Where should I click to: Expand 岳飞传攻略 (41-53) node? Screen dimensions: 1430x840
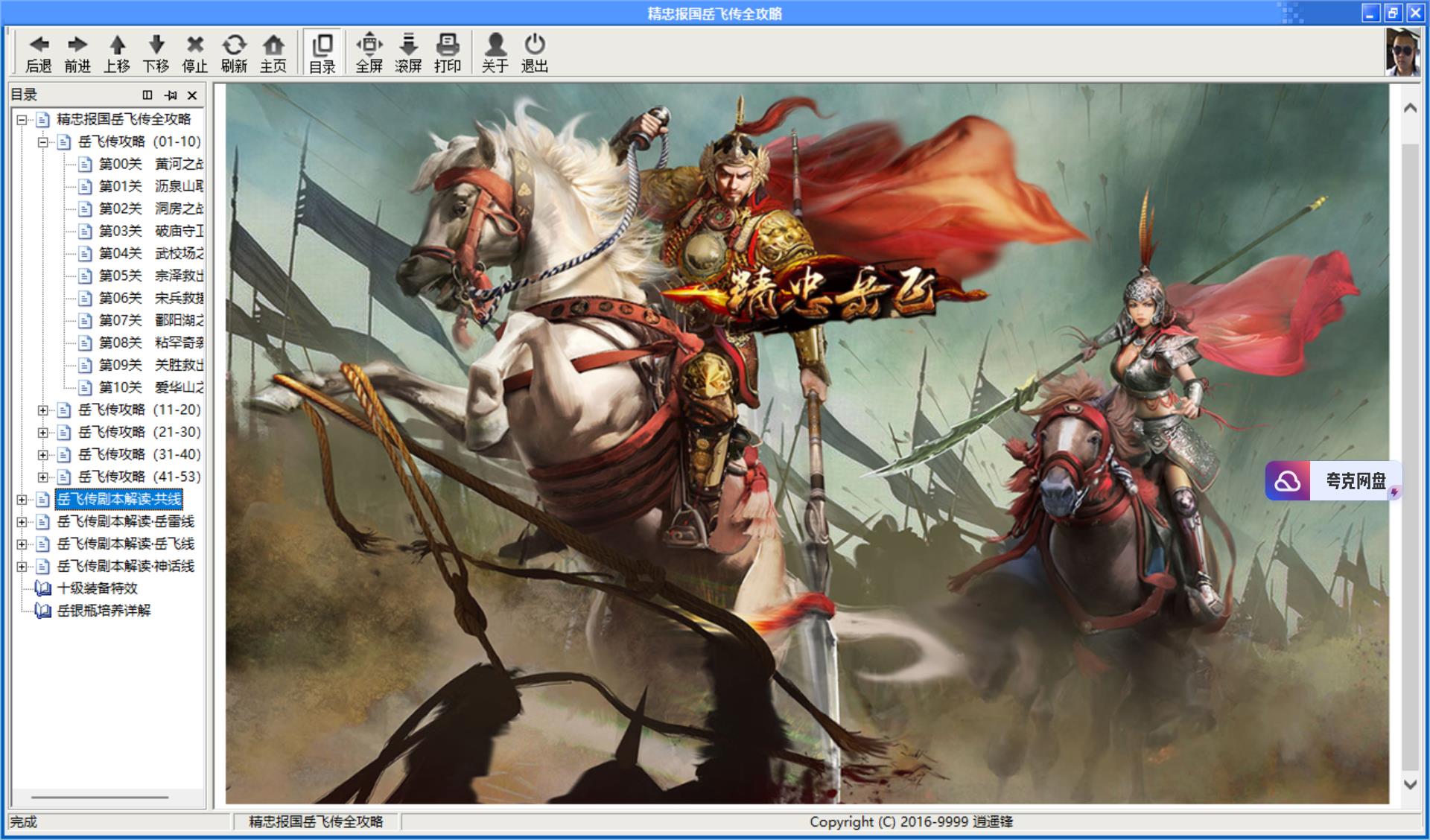click(42, 477)
